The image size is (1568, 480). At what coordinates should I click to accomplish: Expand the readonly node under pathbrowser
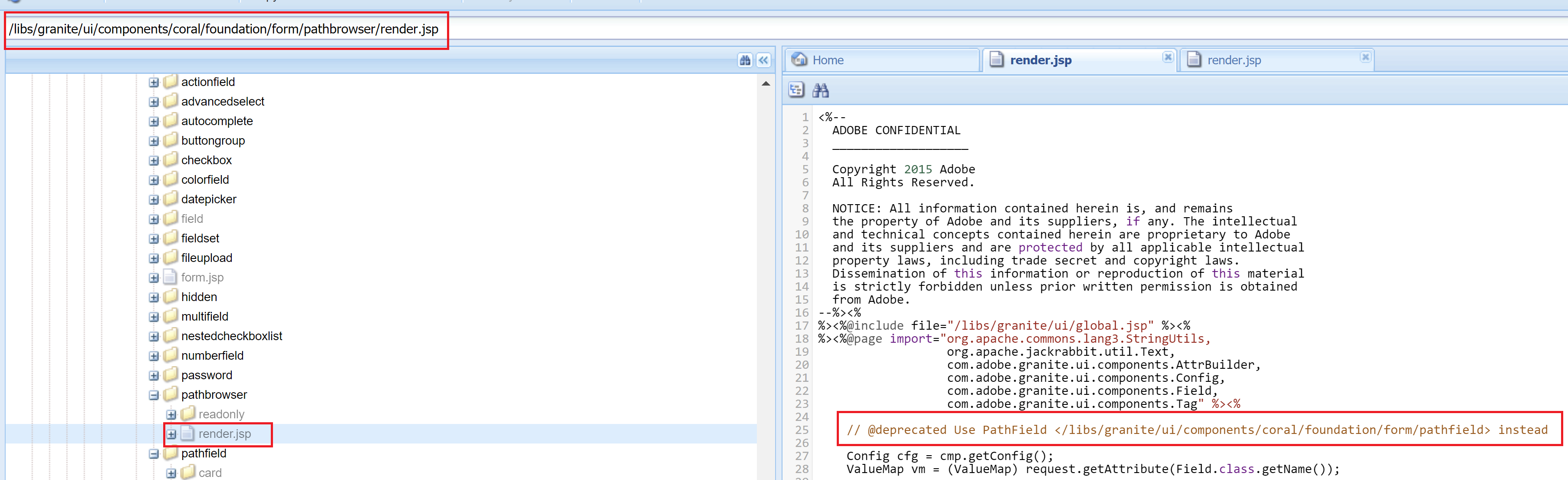[x=172, y=414]
